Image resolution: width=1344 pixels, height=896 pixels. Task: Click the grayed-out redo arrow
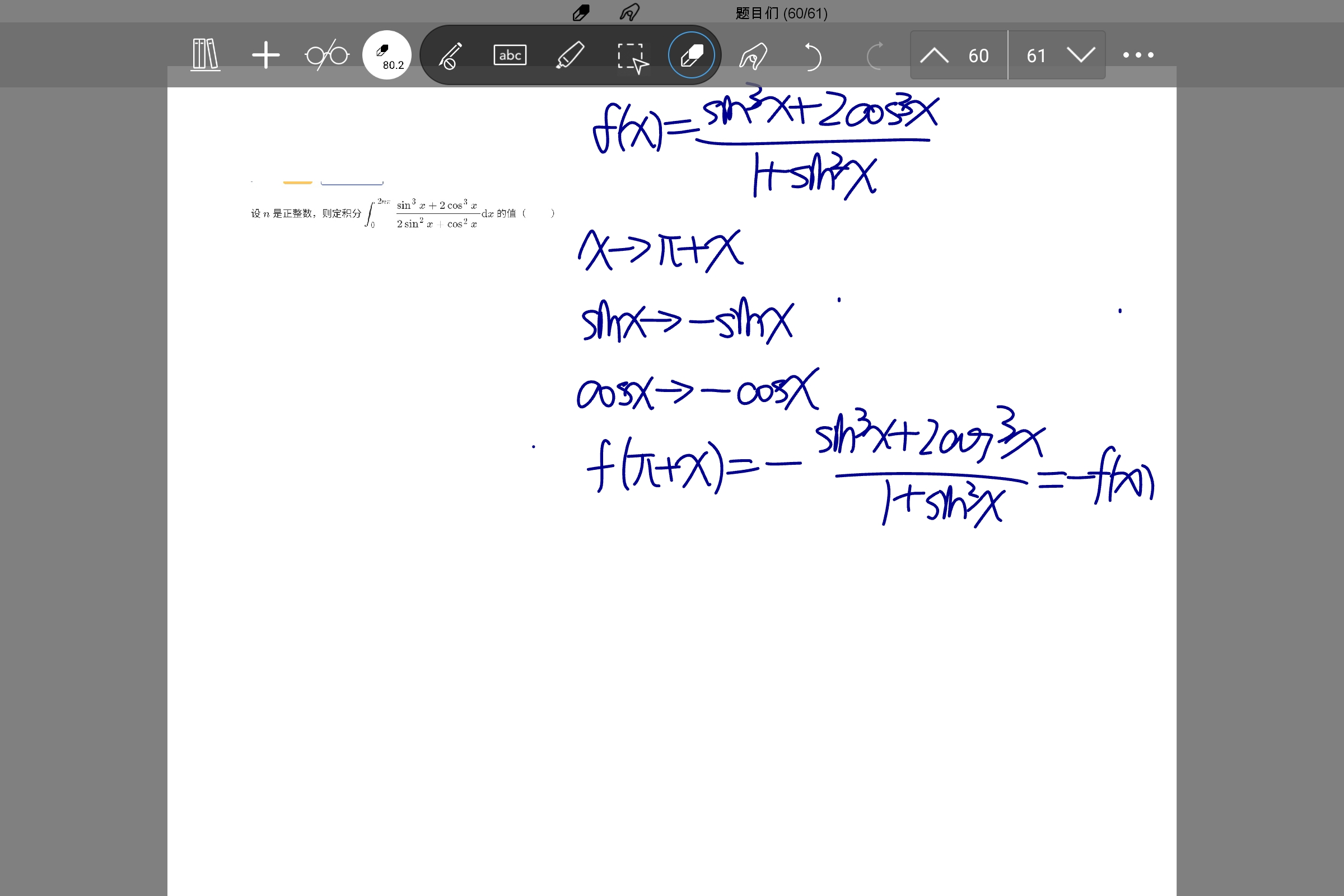coord(874,56)
